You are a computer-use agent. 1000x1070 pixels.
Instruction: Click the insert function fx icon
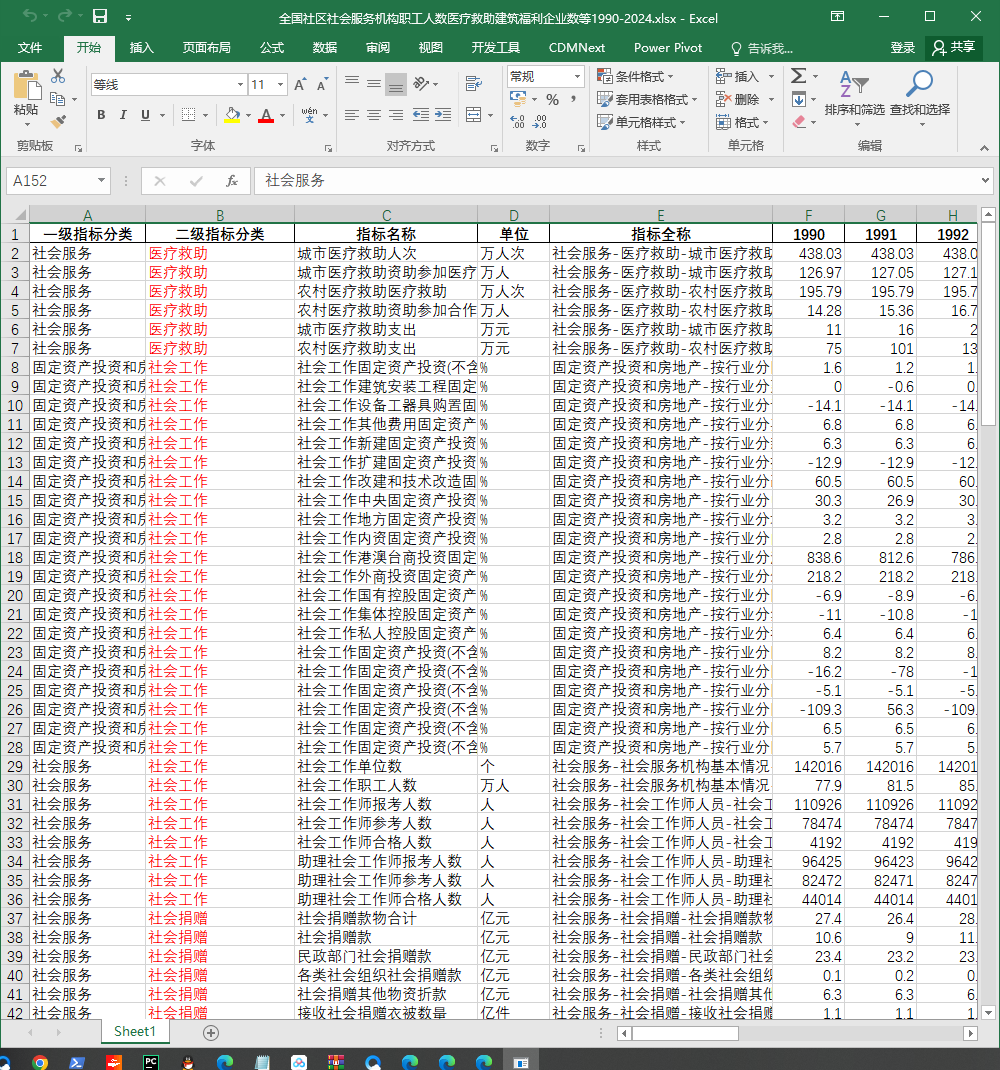(232, 181)
